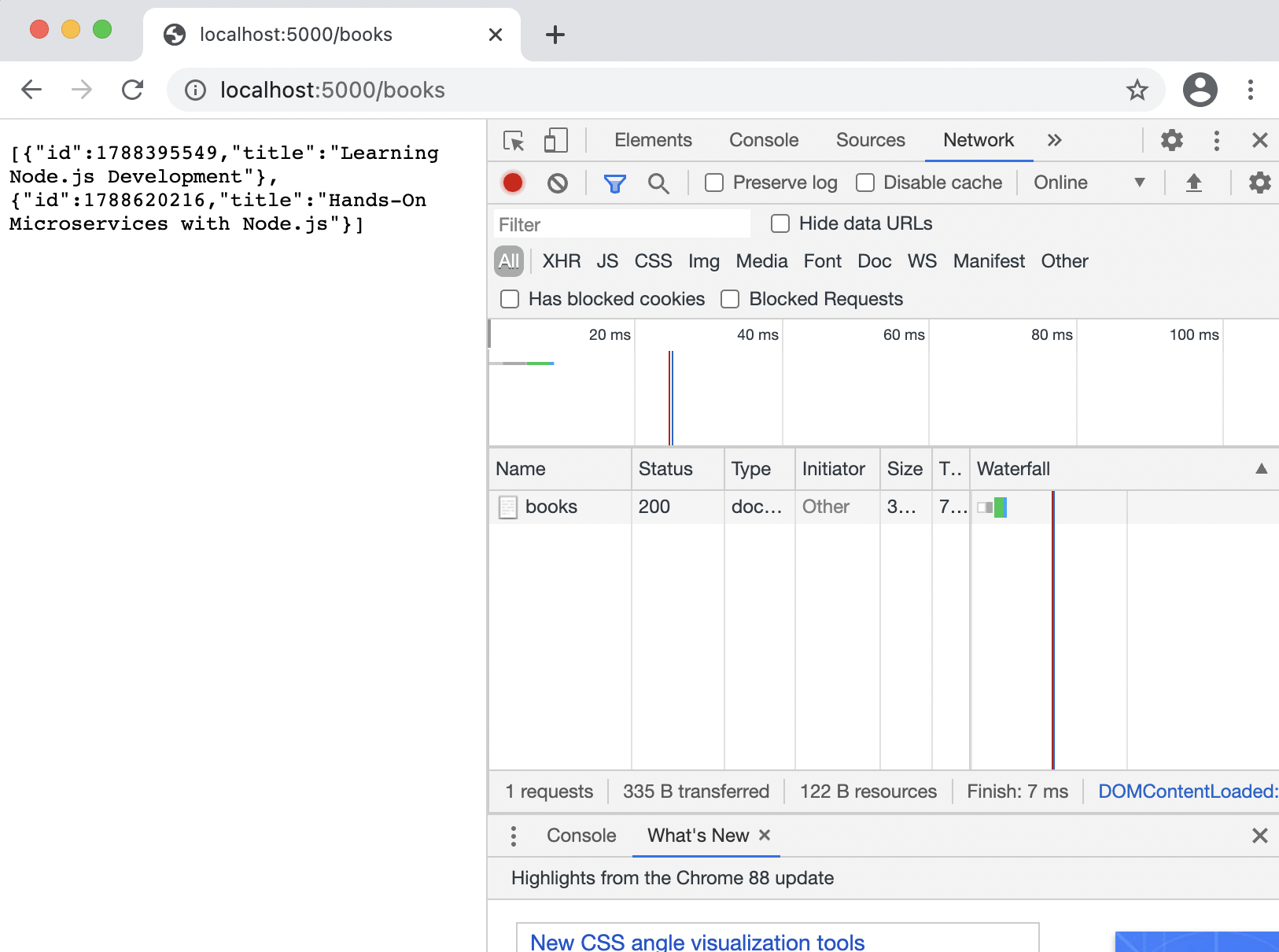
Task: Bookmark this page with star icon
Action: coord(1137,90)
